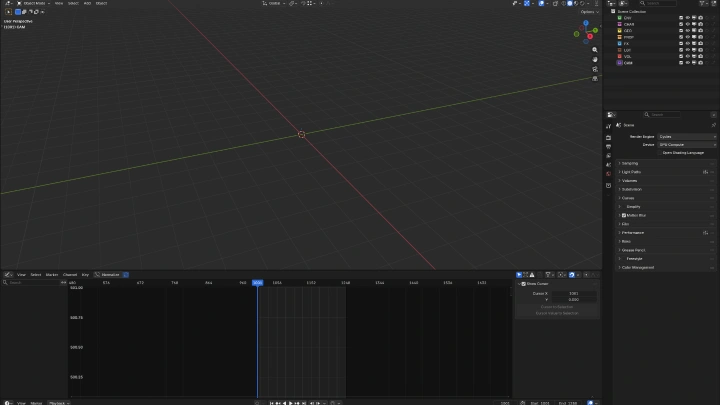720x405 pixels.
Task: Open the Tool properties tab icon
Action: (608, 126)
